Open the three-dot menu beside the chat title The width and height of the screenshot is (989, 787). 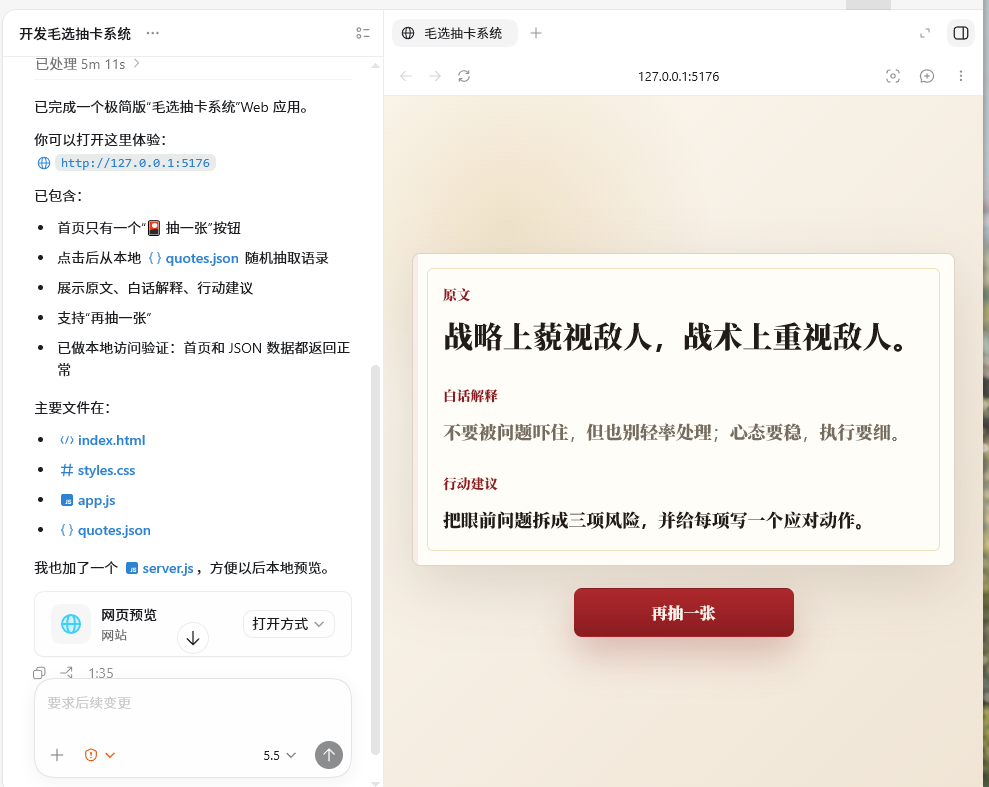pos(153,33)
